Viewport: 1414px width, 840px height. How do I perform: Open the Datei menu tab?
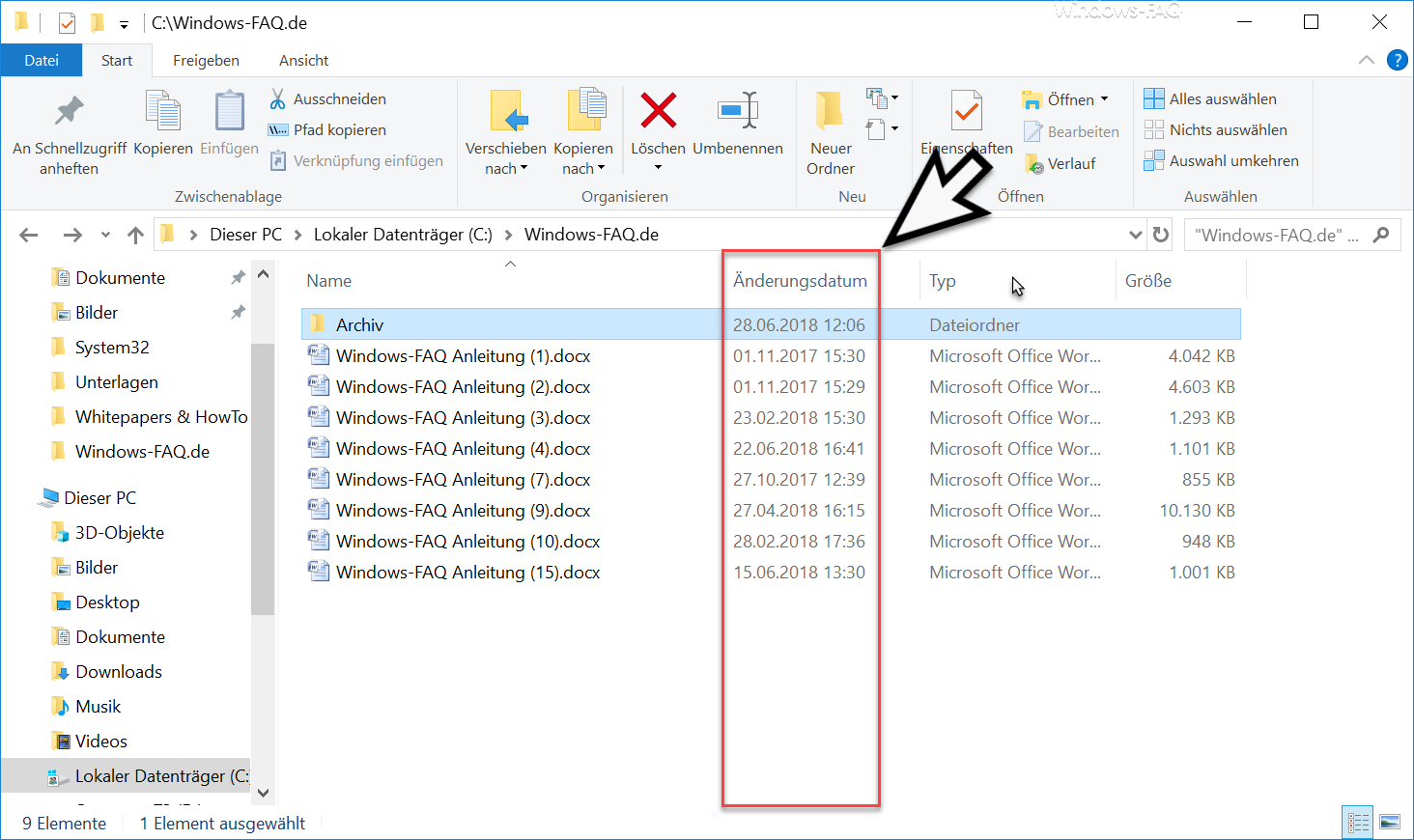pos(42,60)
